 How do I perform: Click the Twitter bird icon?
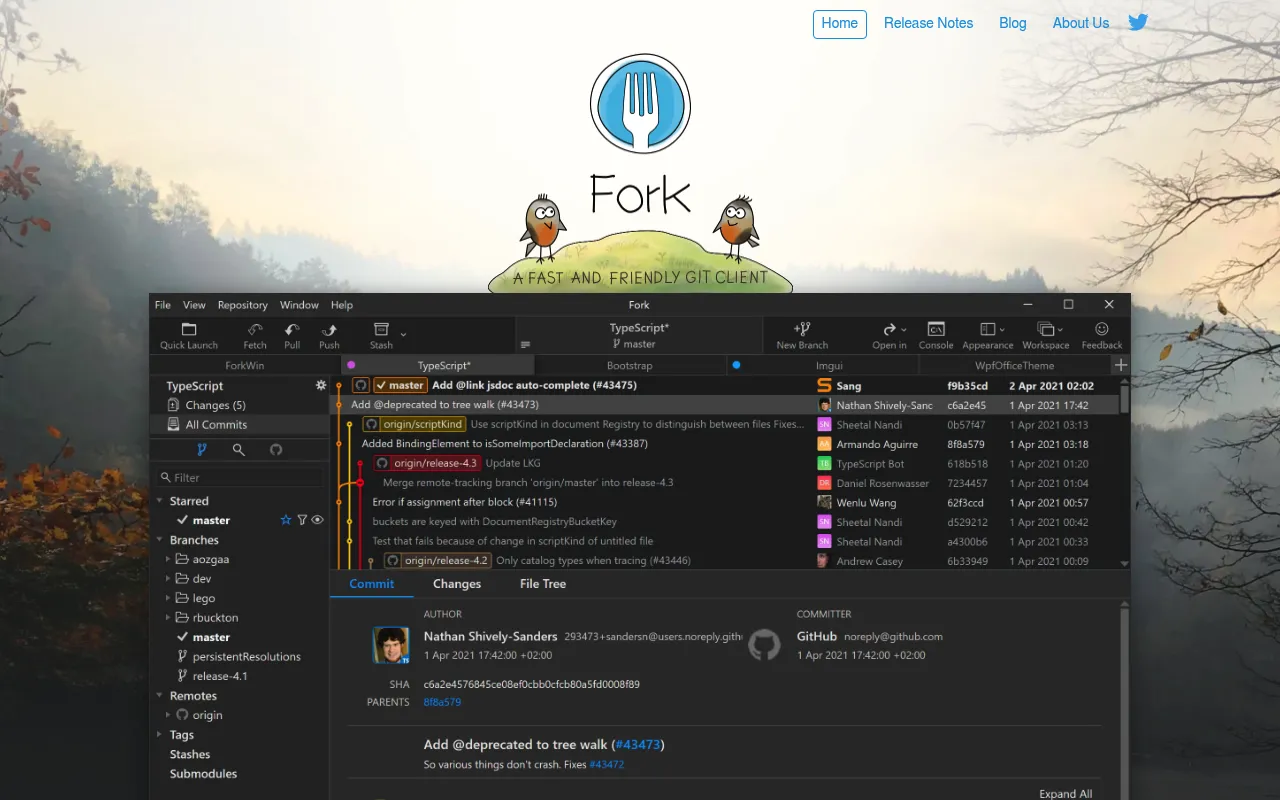(1138, 22)
